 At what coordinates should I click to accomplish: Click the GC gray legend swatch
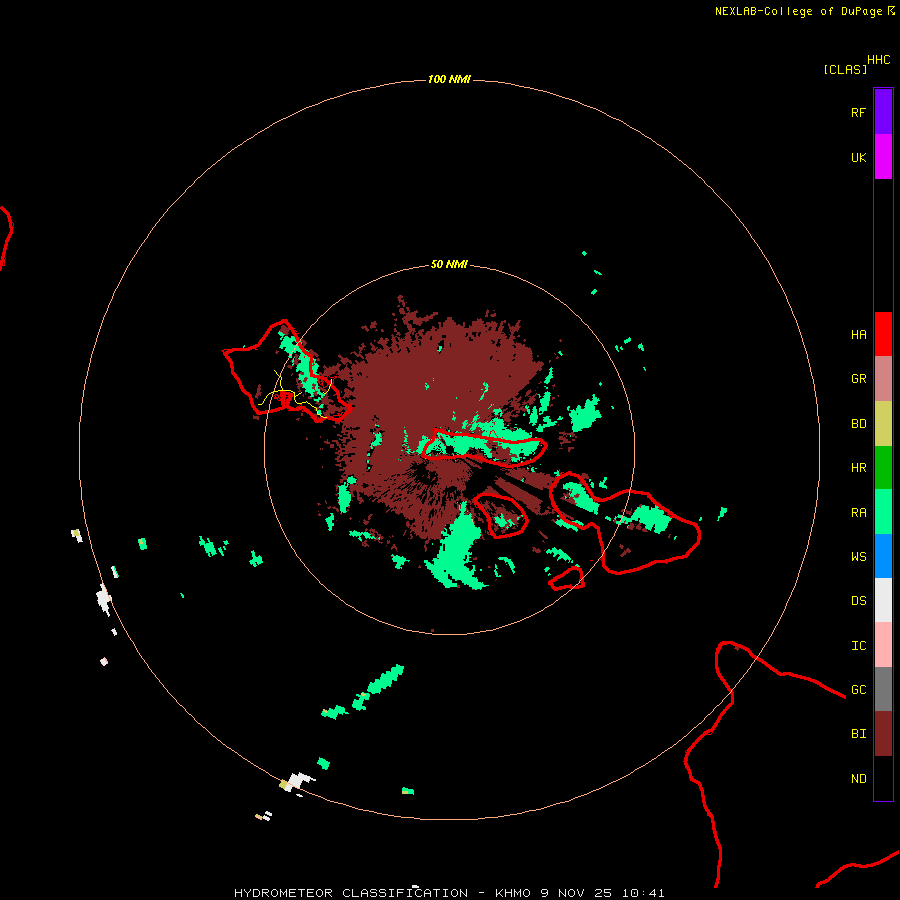(883, 689)
